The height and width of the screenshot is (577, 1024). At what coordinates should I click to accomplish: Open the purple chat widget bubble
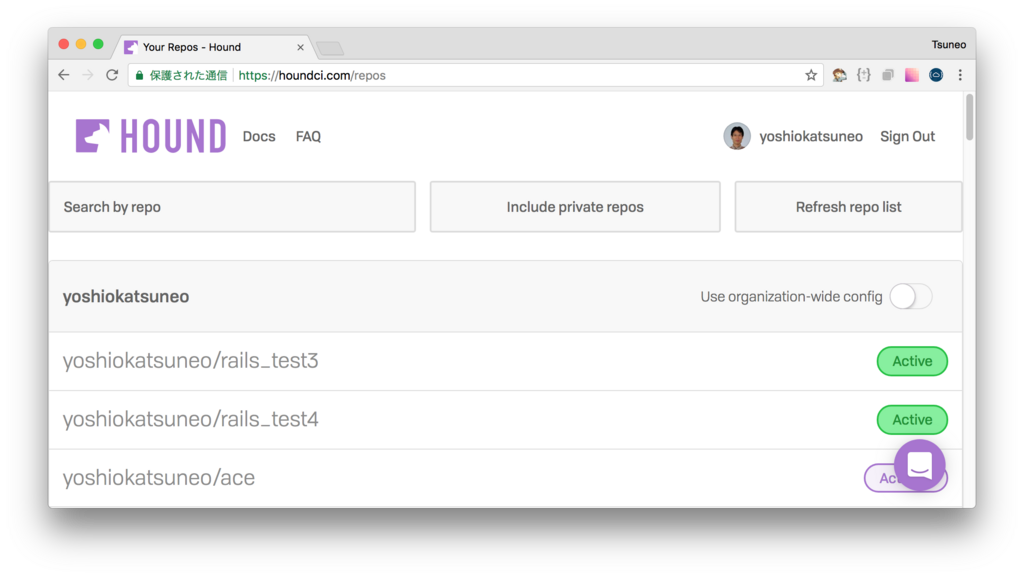[x=920, y=465]
